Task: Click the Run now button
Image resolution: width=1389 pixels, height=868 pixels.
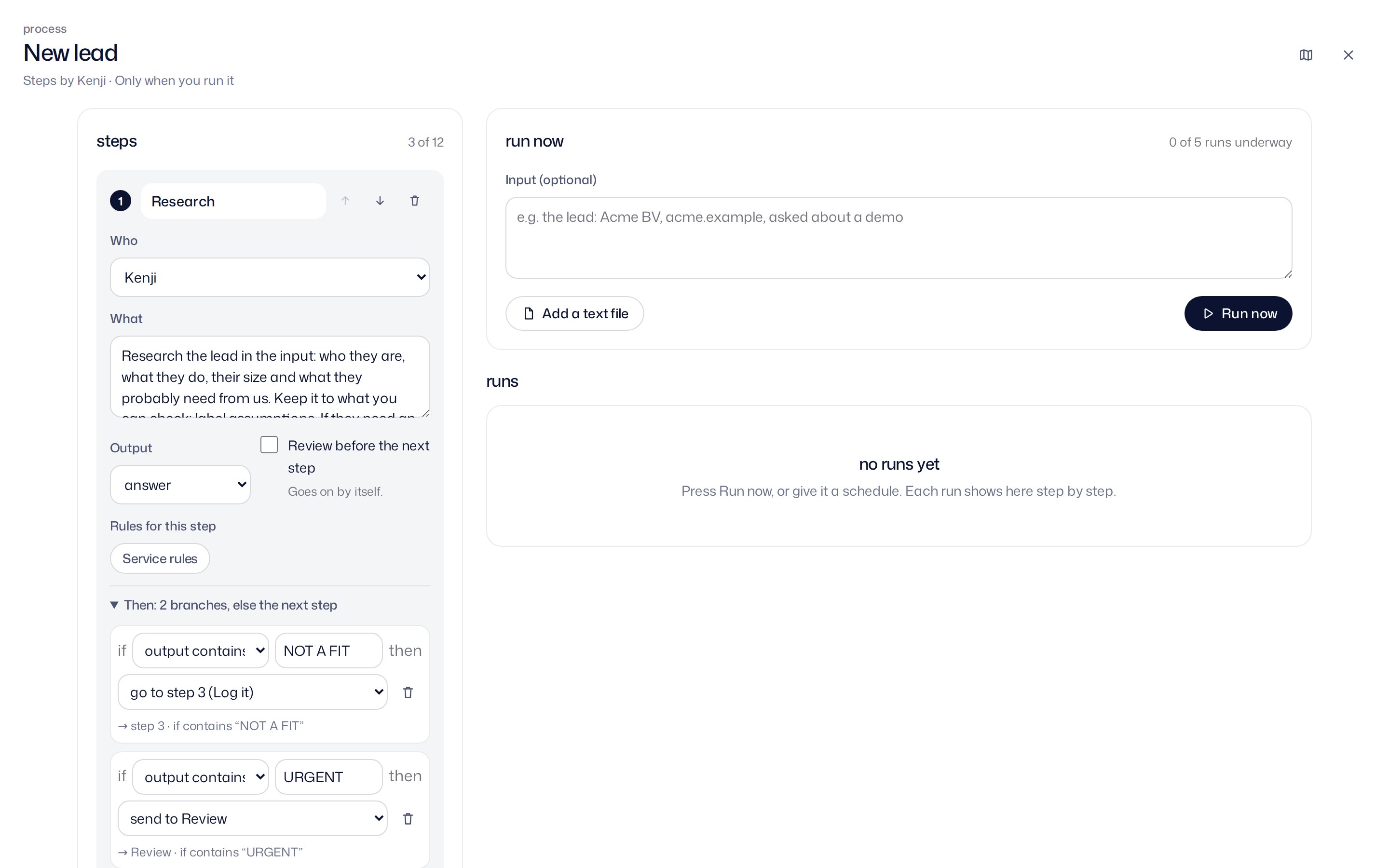Action: click(x=1238, y=313)
